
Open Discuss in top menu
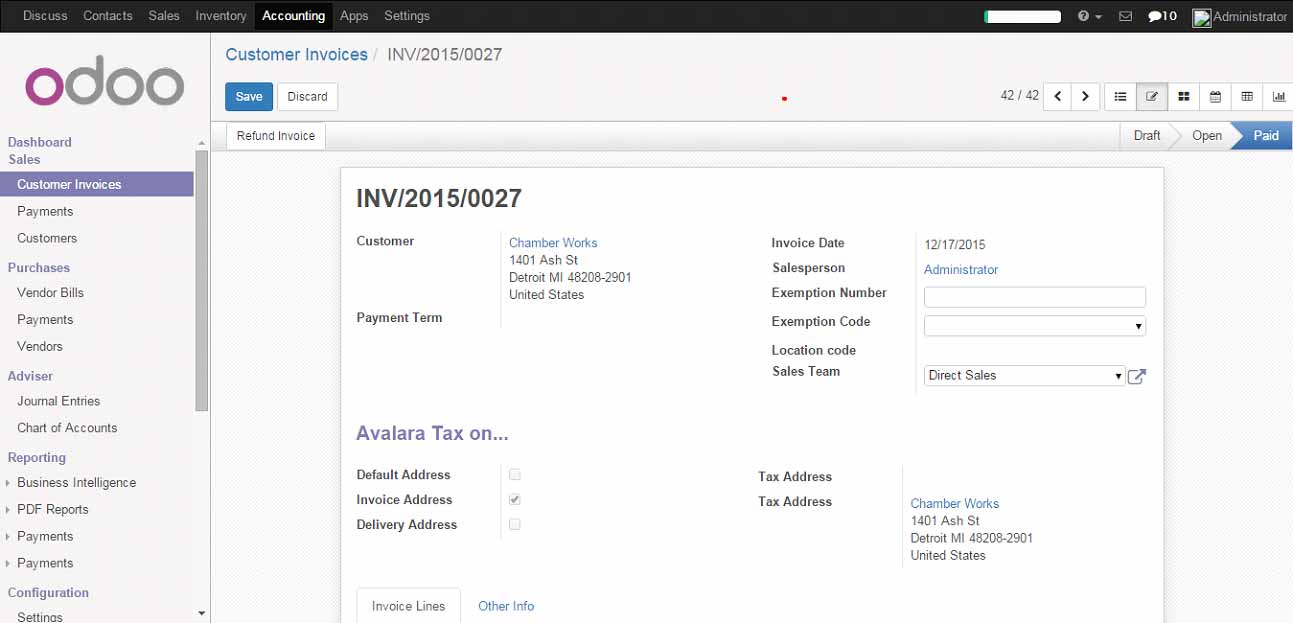point(45,16)
